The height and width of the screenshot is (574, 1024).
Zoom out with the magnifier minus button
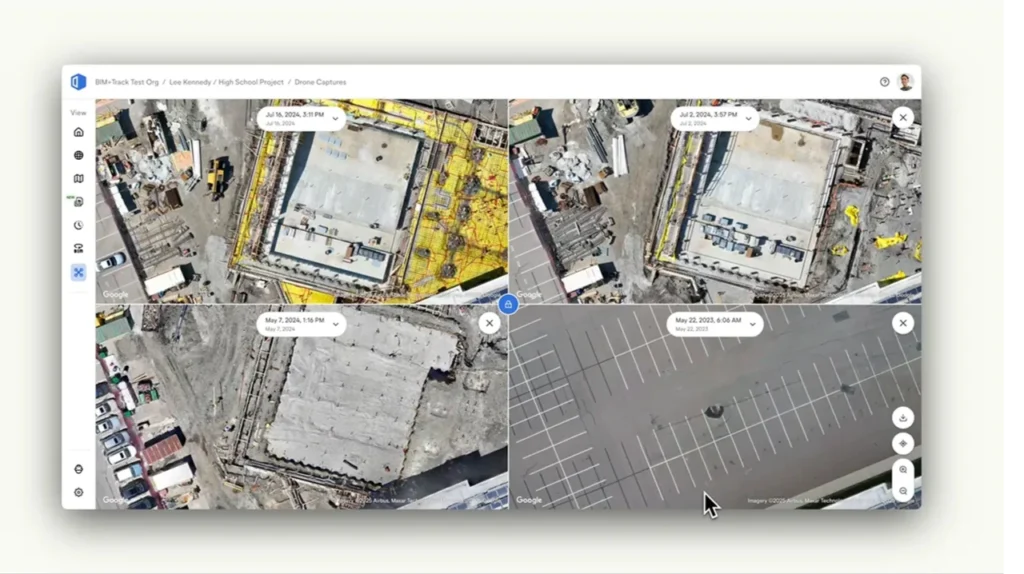pos(903,491)
